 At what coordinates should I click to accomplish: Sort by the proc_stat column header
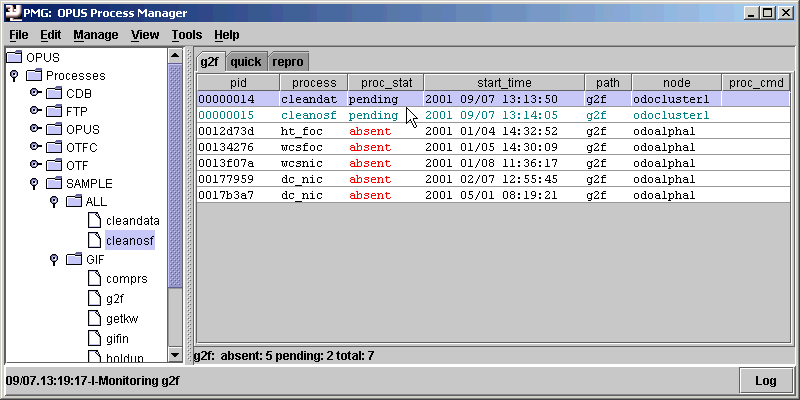(x=386, y=83)
